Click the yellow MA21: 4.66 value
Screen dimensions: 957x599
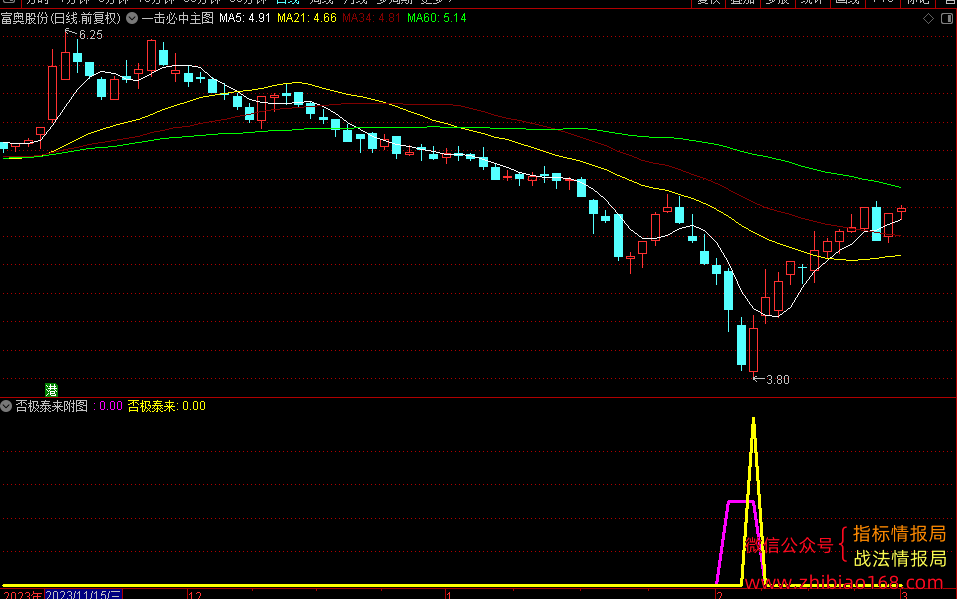306,18
